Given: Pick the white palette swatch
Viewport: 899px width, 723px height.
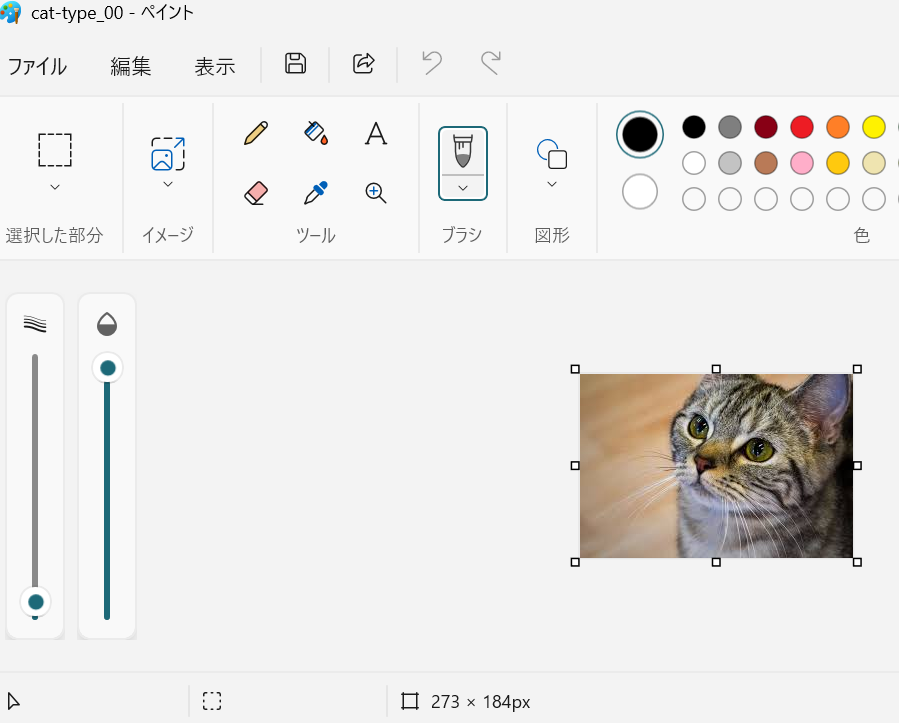Looking at the screenshot, I should [x=694, y=163].
